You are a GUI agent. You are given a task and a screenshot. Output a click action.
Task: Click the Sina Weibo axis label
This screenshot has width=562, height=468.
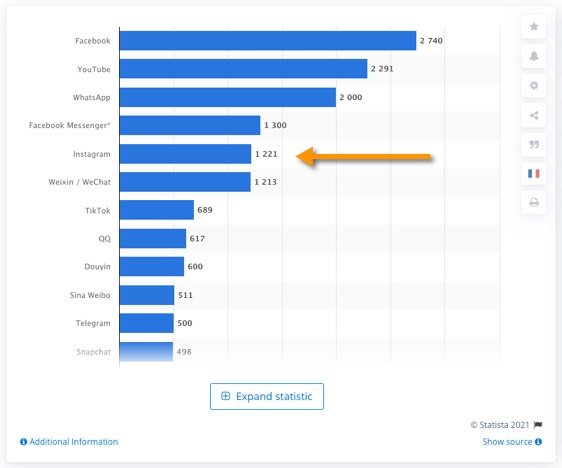(x=90, y=295)
